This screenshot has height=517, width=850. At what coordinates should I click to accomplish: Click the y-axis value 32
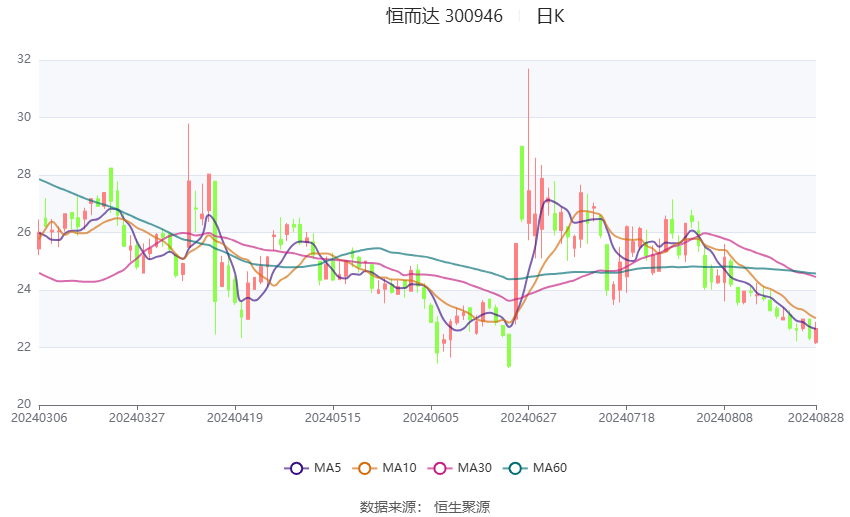[24, 59]
